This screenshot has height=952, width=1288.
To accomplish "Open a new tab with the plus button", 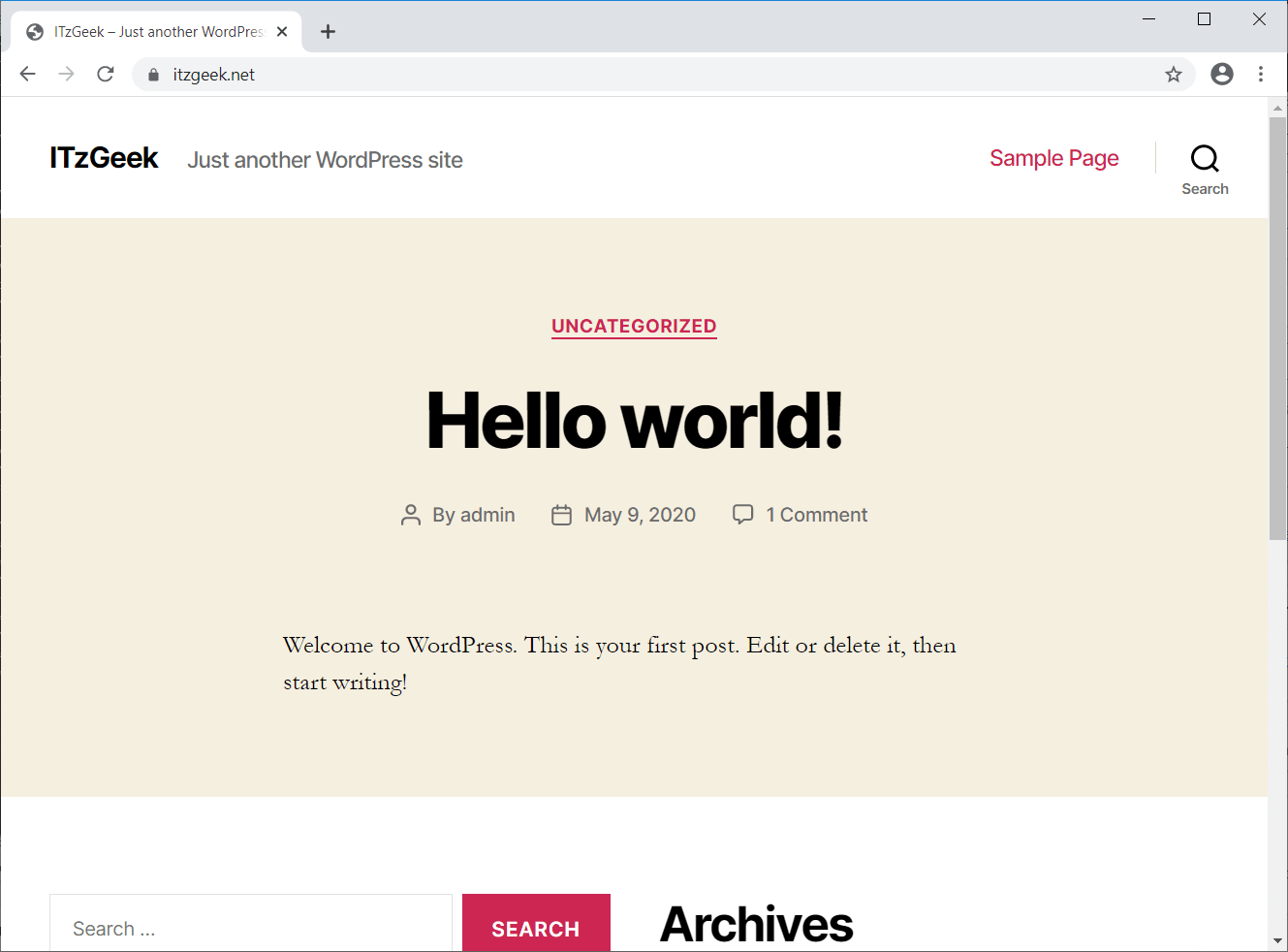I will click(x=329, y=32).
